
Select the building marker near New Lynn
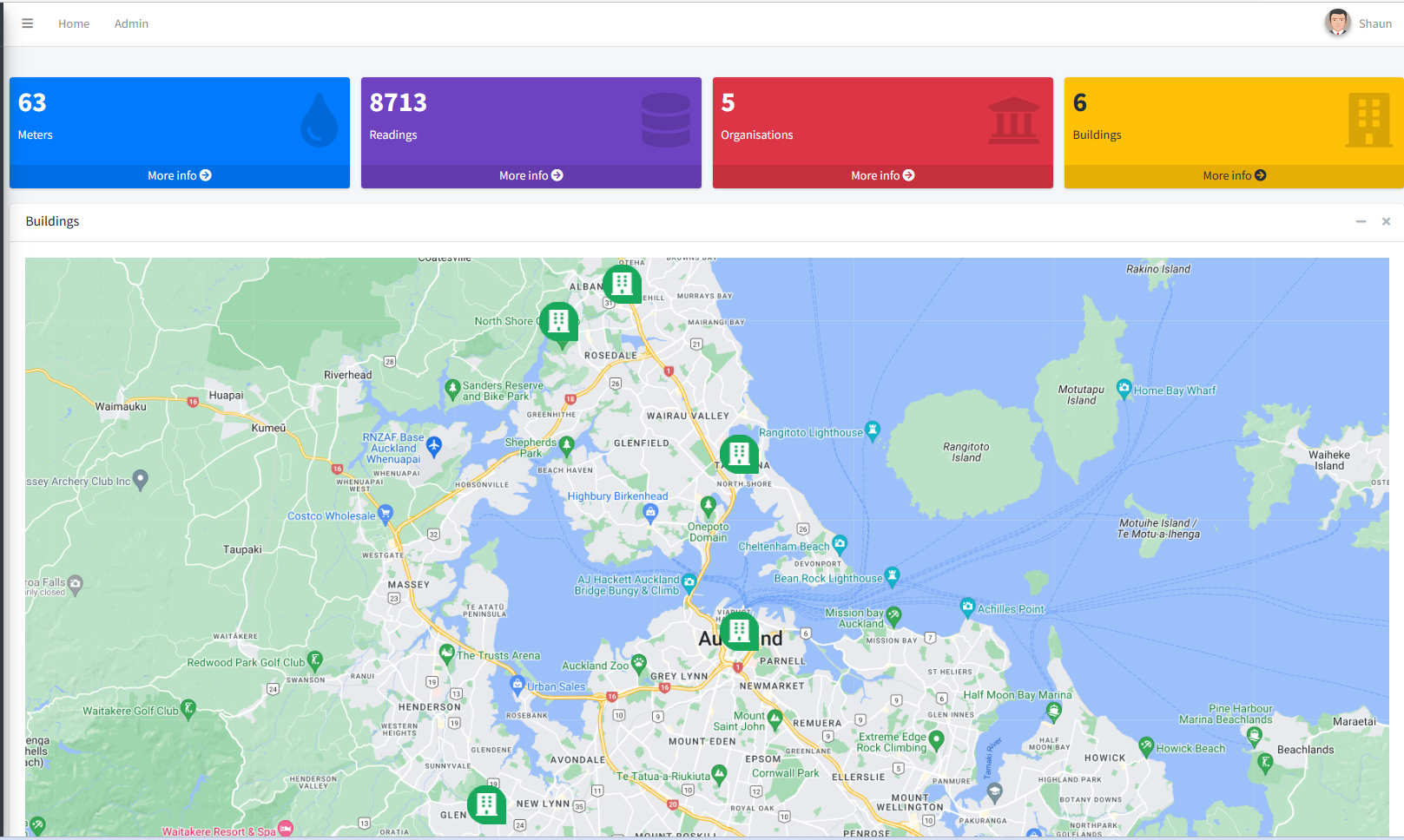[486, 804]
